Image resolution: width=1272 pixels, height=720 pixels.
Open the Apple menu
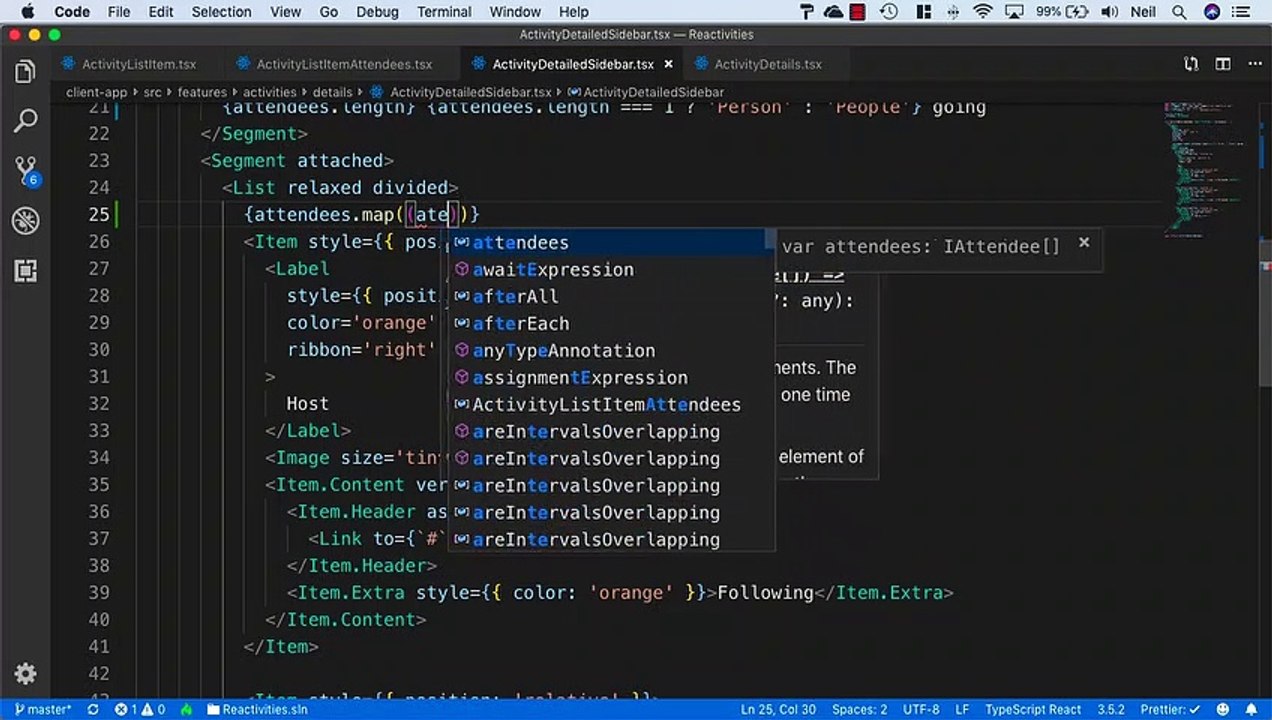[27, 12]
